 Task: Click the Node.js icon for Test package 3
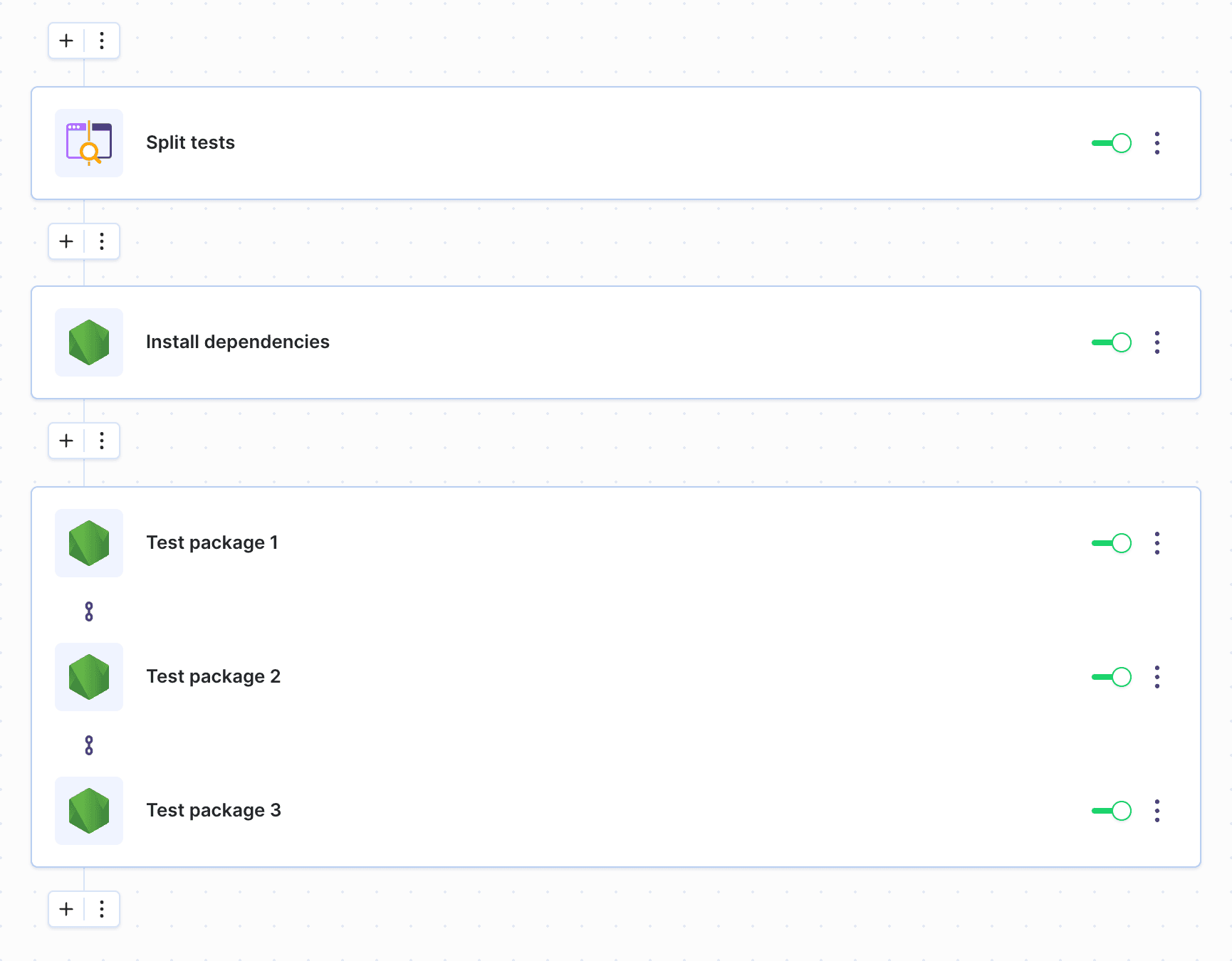pyautogui.click(x=88, y=811)
